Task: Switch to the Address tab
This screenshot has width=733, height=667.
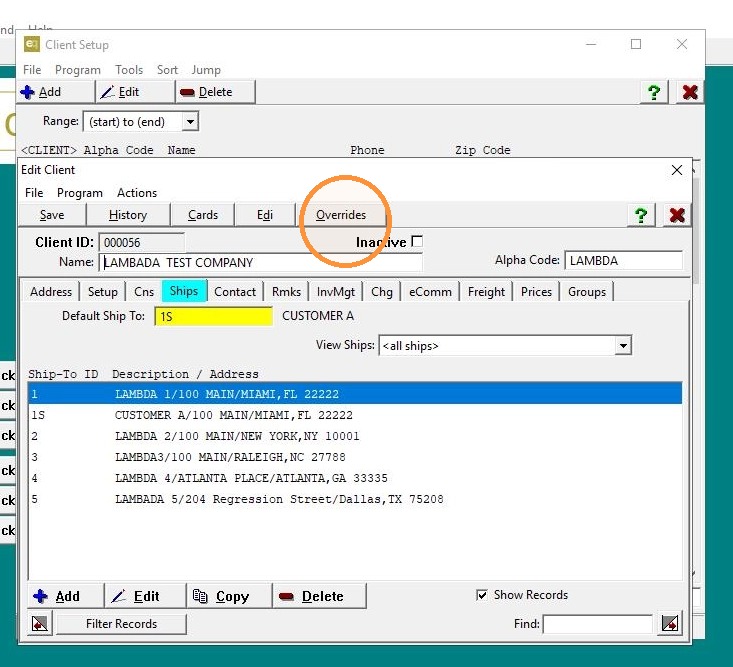Action: click(x=51, y=292)
